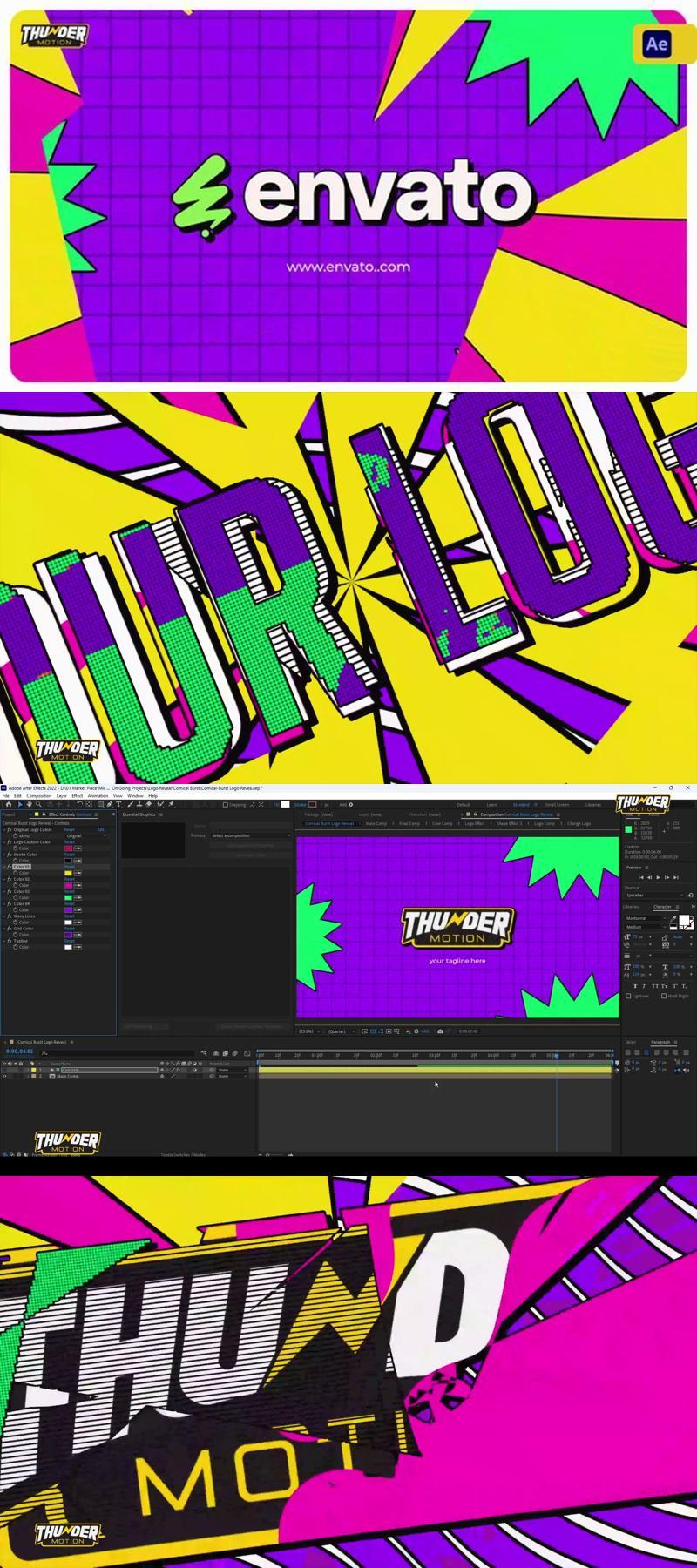This screenshot has width=697, height=1568.
Task: Click the Home icon in toolbar
Action: (x=9, y=805)
